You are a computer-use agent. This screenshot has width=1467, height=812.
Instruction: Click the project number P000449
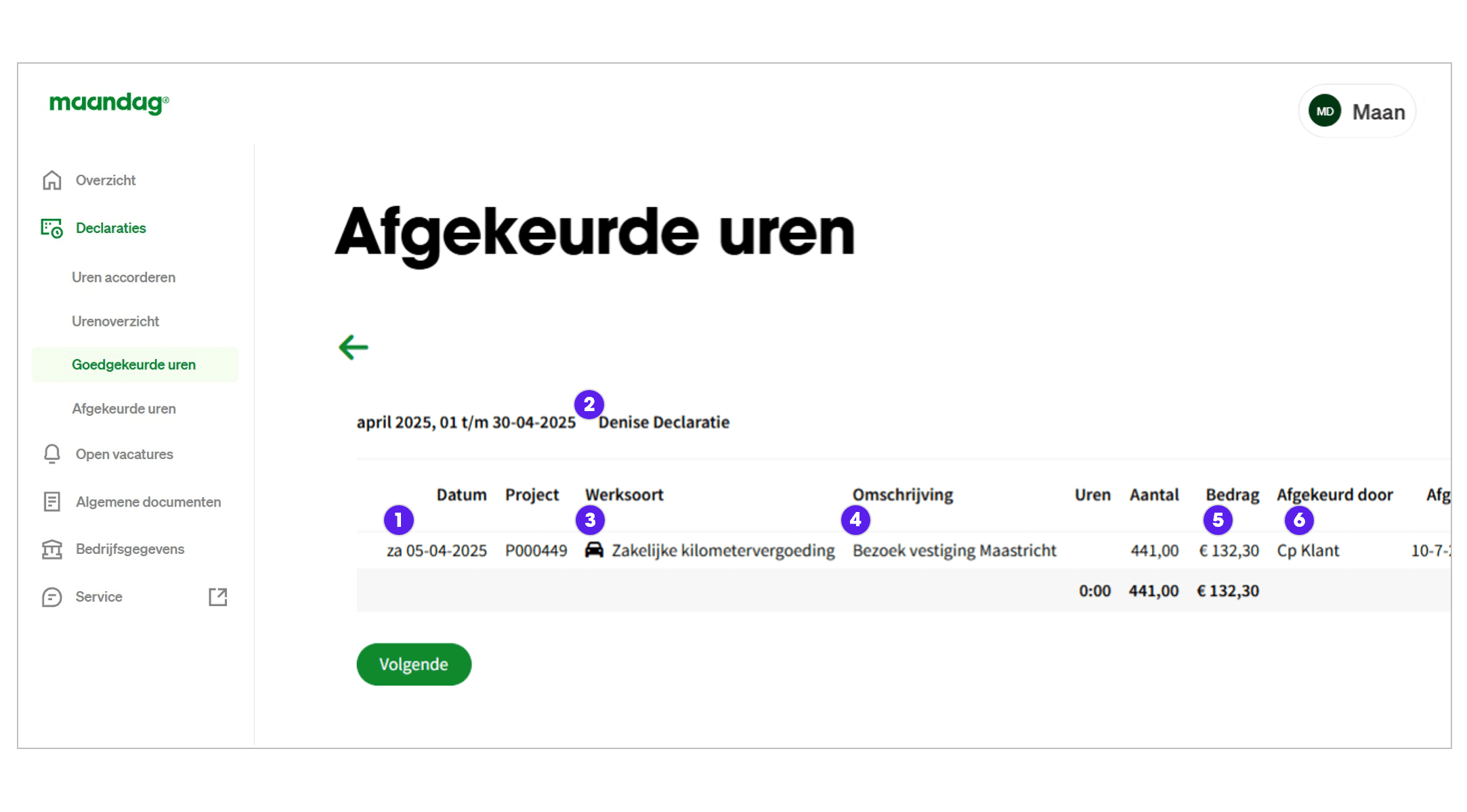(x=536, y=550)
